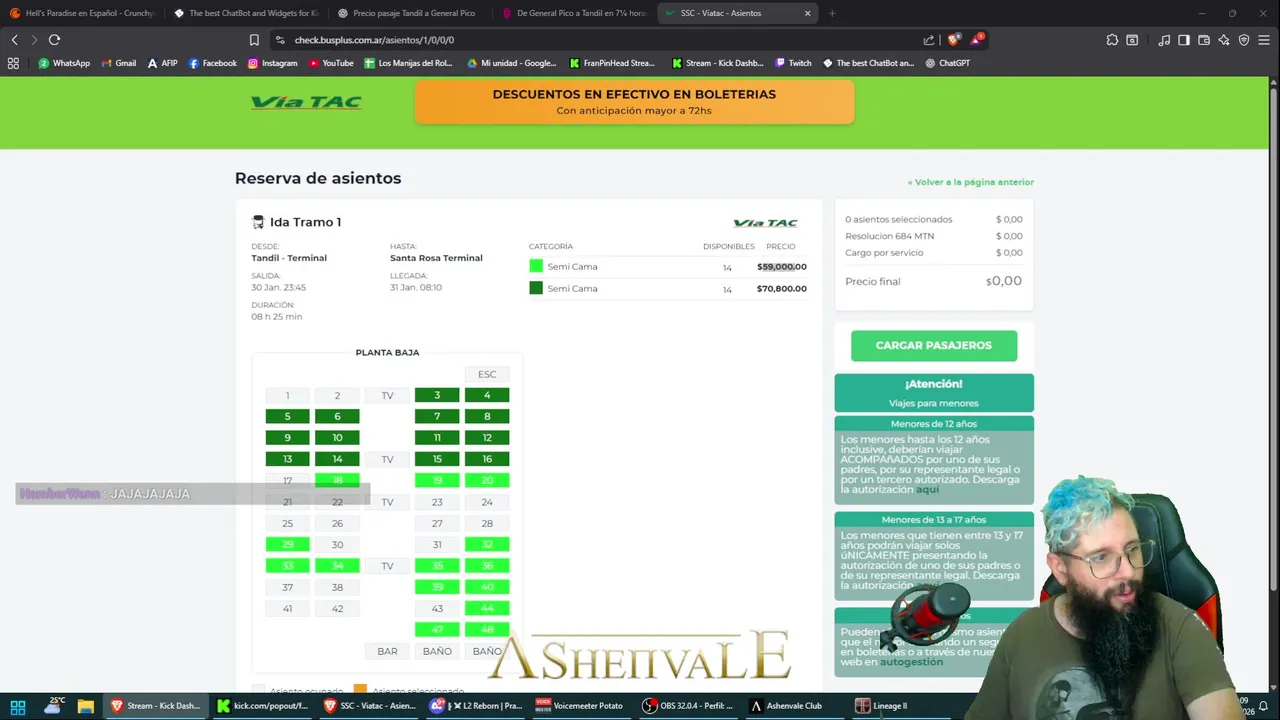This screenshot has height=720, width=1280.
Task: Select seat 16 on planta baja
Action: [x=487, y=459]
